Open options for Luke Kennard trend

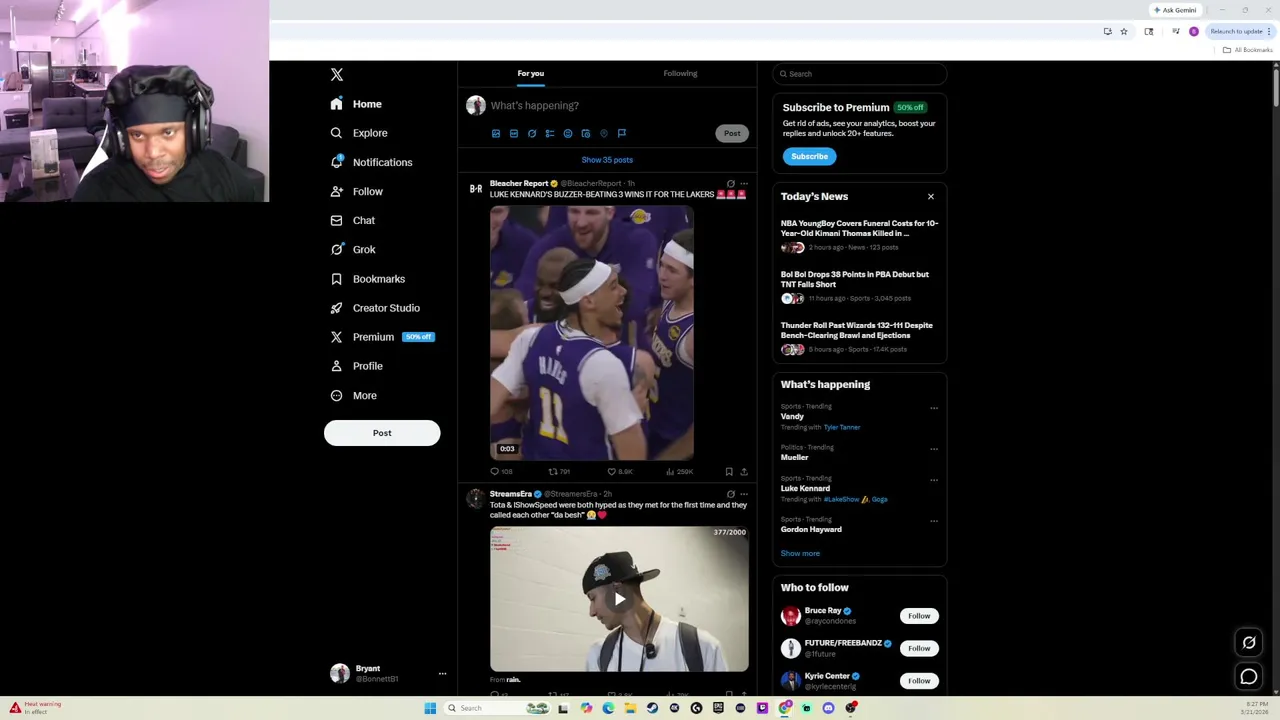click(934, 480)
